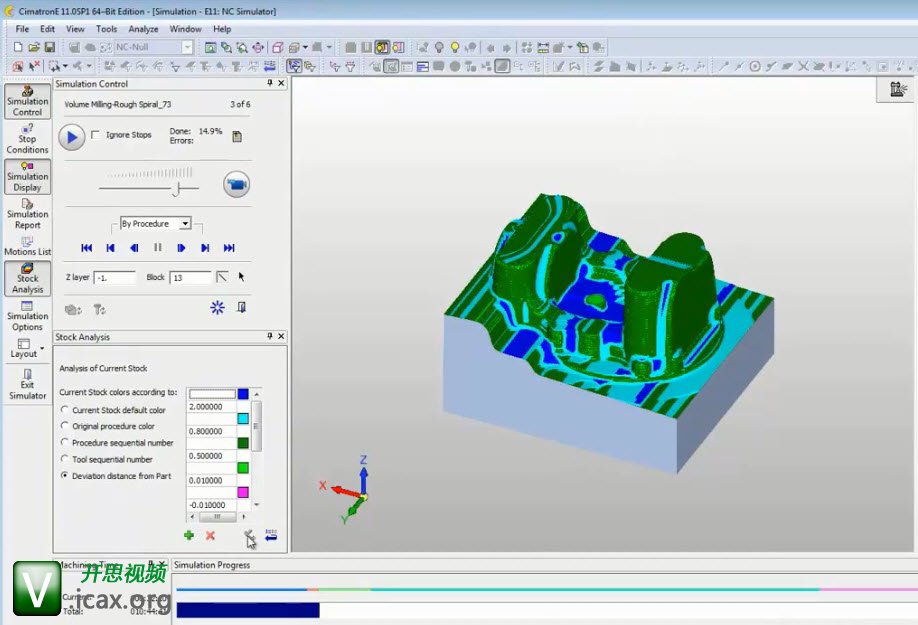This screenshot has height=625, width=918.
Task: Open the Tools menu
Action: pyautogui.click(x=106, y=29)
